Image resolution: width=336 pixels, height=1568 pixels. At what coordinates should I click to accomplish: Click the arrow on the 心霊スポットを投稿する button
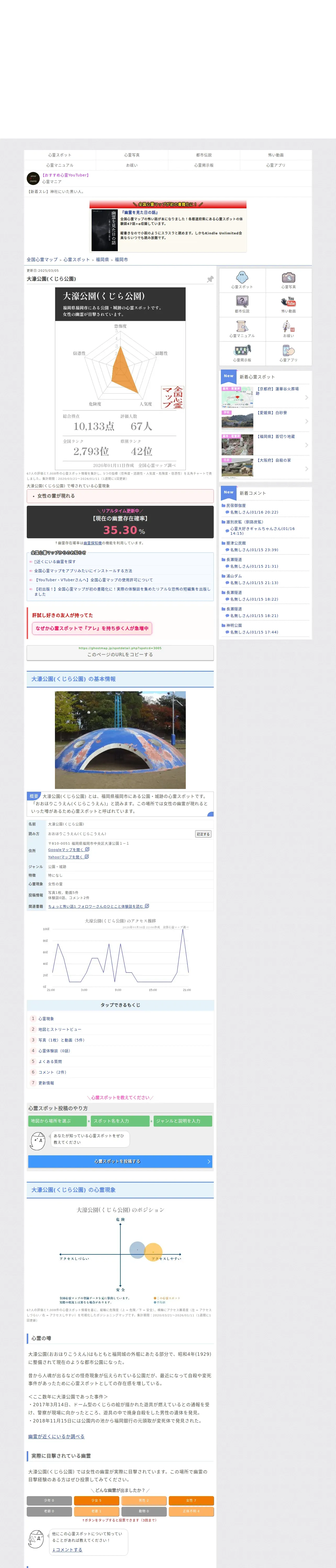tap(209, 1161)
